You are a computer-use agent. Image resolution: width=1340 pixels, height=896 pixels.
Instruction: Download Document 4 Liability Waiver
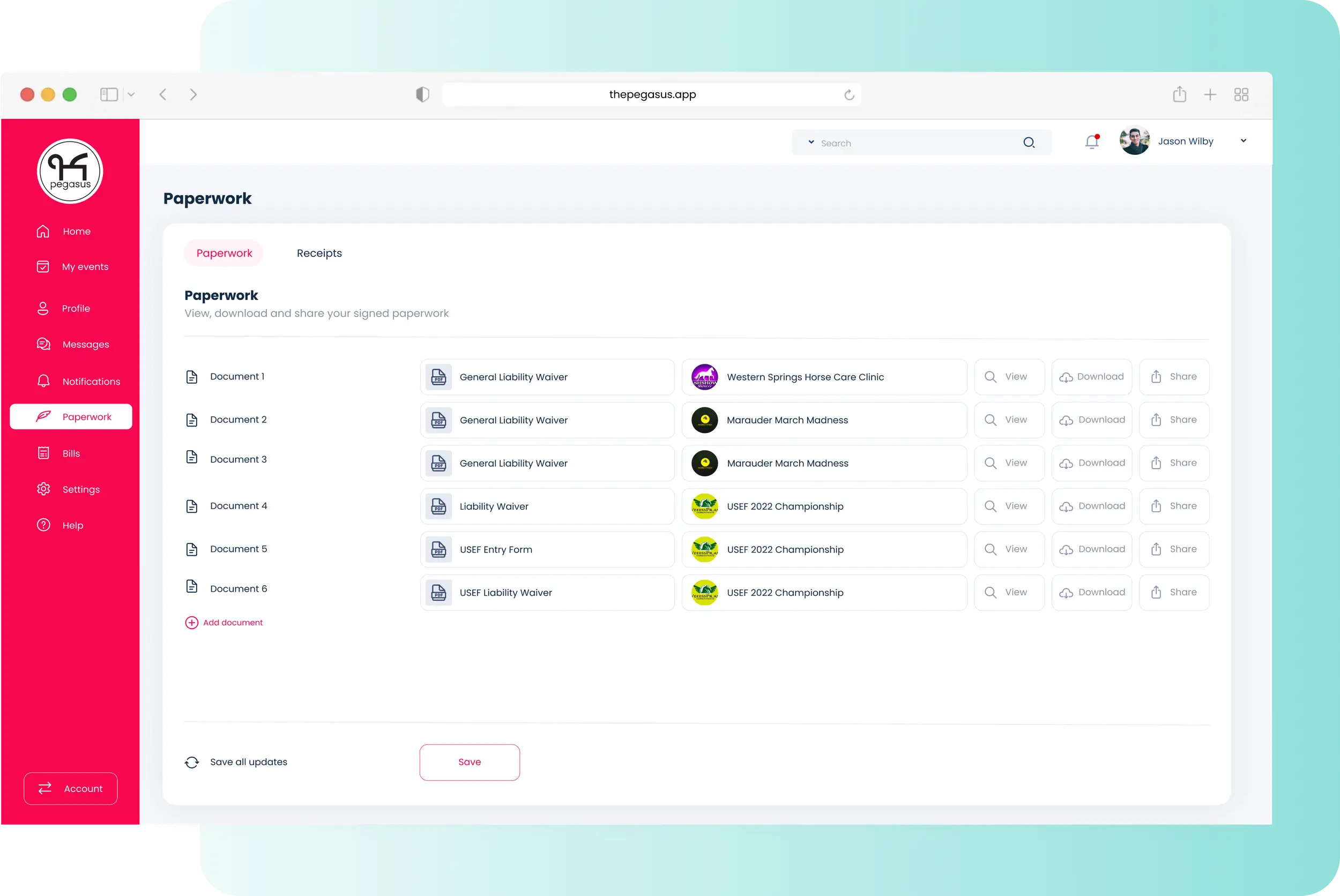click(1091, 506)
